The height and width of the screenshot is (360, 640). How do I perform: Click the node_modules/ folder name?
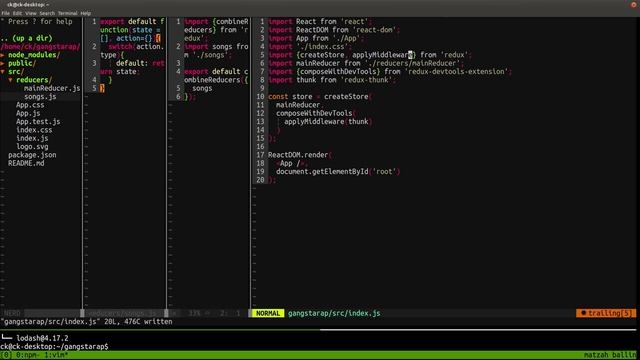[x=34, y=55]
